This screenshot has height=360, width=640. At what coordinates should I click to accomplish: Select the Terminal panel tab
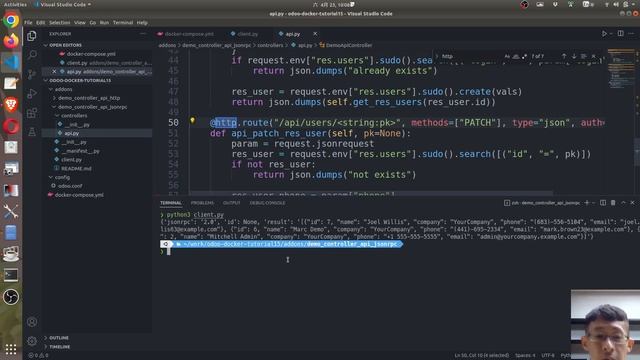[x=171, y=203]
